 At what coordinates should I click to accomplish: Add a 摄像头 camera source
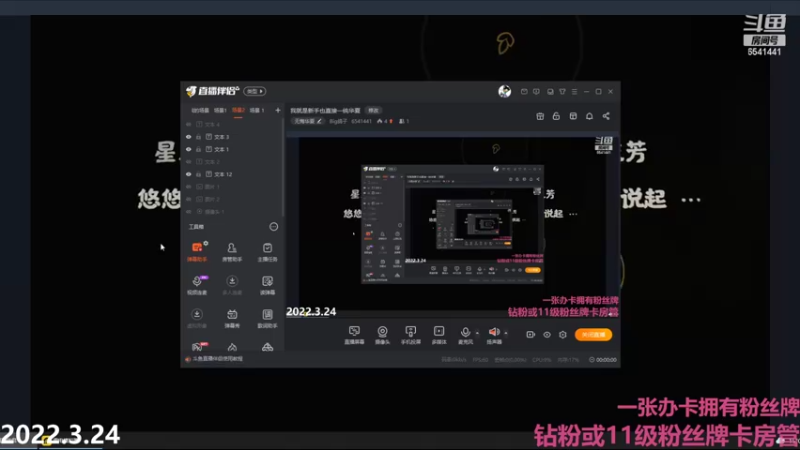pyautogui.click(x=382, y=335)
